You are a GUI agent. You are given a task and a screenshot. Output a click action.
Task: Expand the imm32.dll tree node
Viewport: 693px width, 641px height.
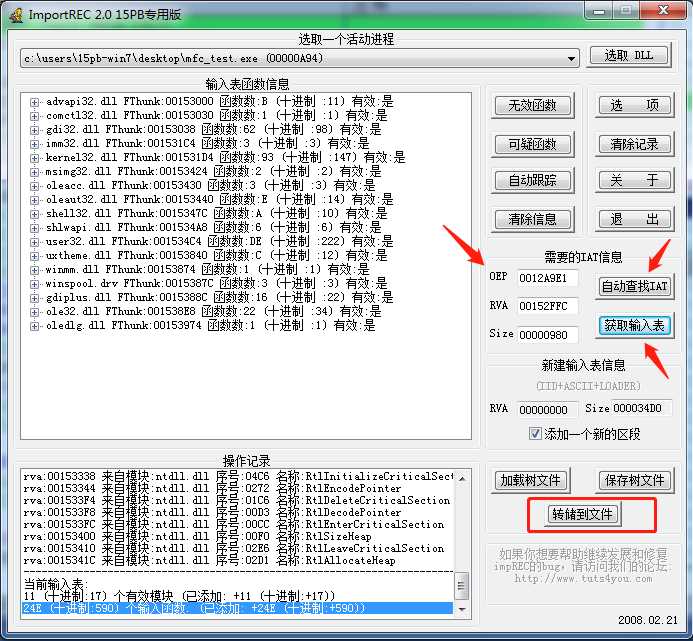click(x=34, y=144)
